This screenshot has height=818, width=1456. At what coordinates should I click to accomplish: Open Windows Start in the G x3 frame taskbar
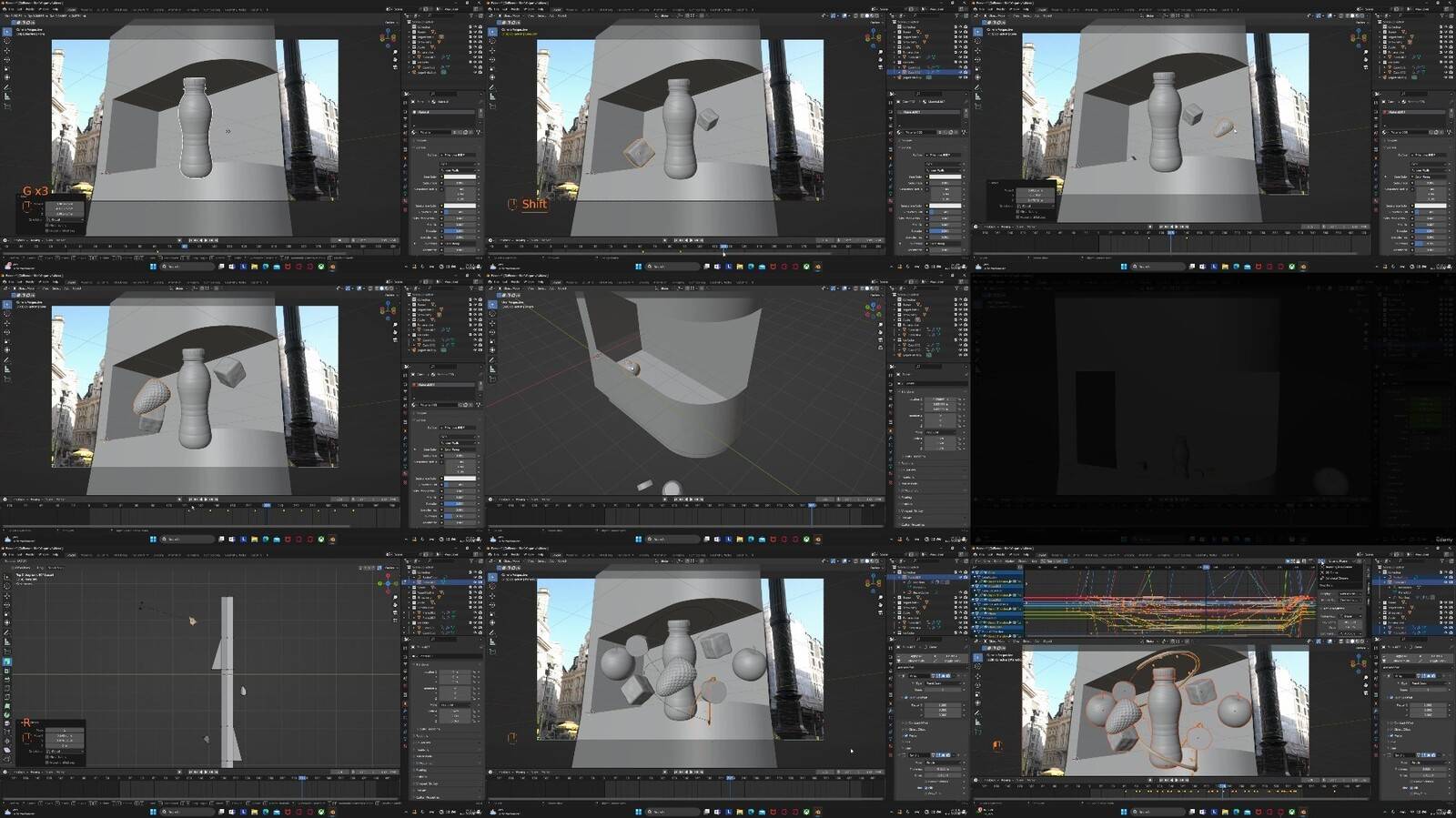click(x=153, y=267)
